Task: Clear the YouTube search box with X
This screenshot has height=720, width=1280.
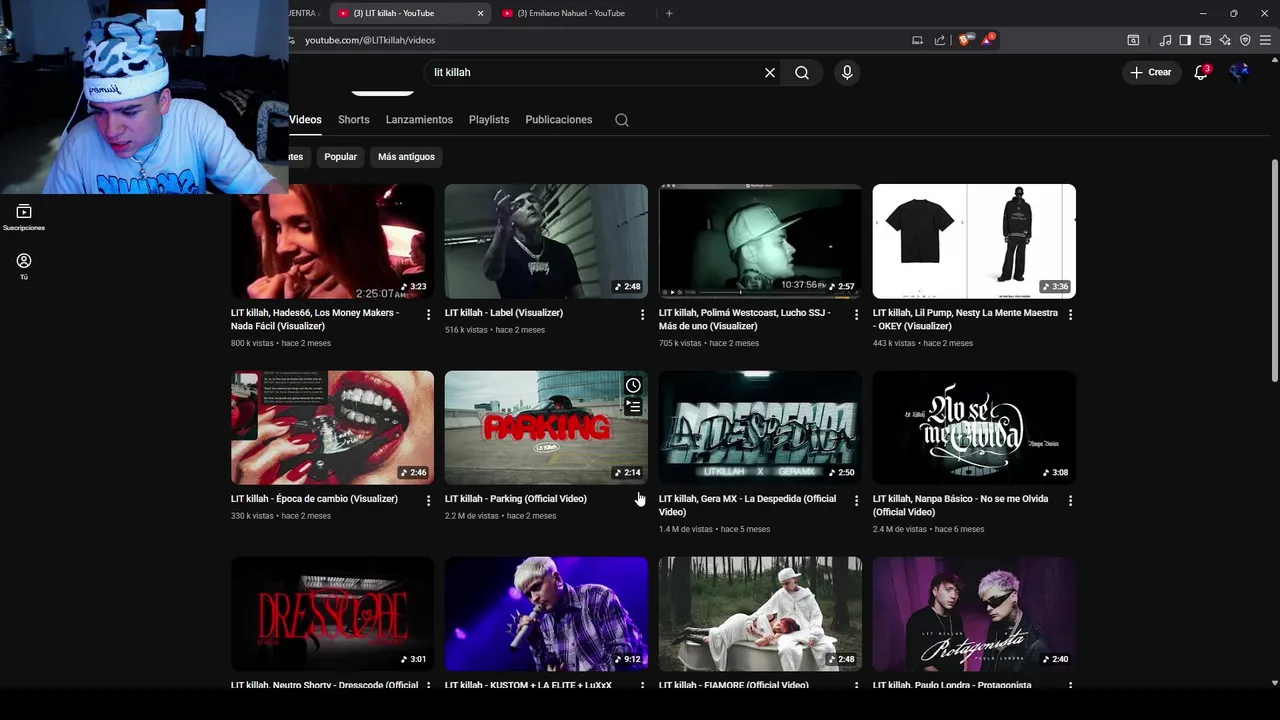Action: pos(770,72)
